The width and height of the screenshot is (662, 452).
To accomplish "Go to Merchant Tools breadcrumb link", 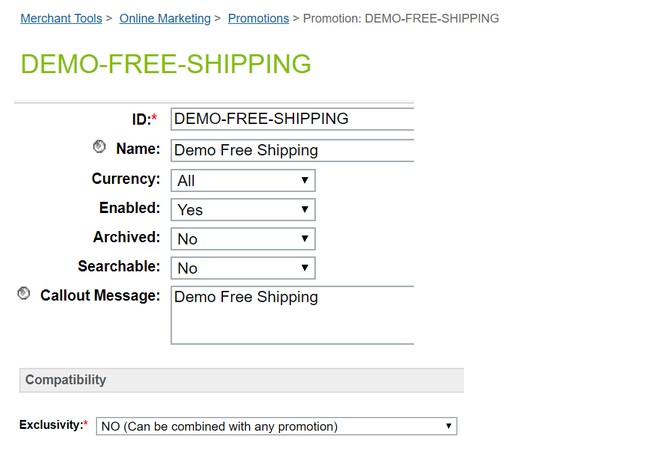I will tap(61, 18).
